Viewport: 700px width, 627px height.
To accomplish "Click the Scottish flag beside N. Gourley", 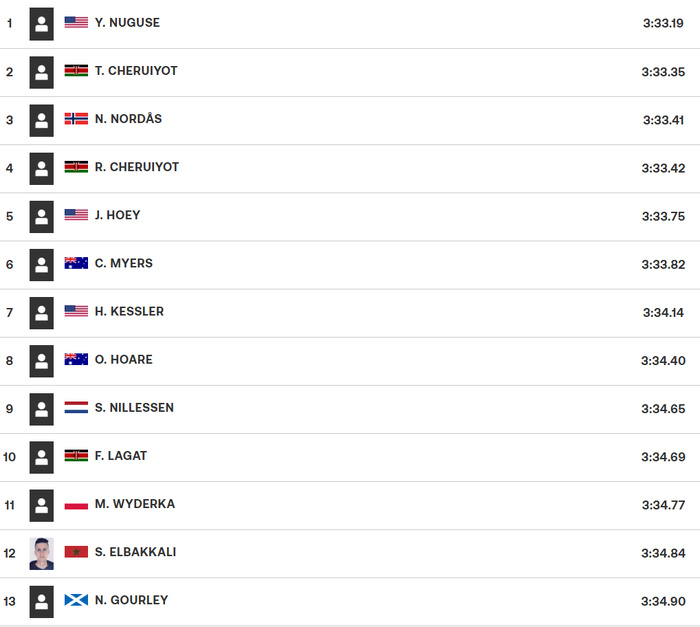I will coord(76,600).
